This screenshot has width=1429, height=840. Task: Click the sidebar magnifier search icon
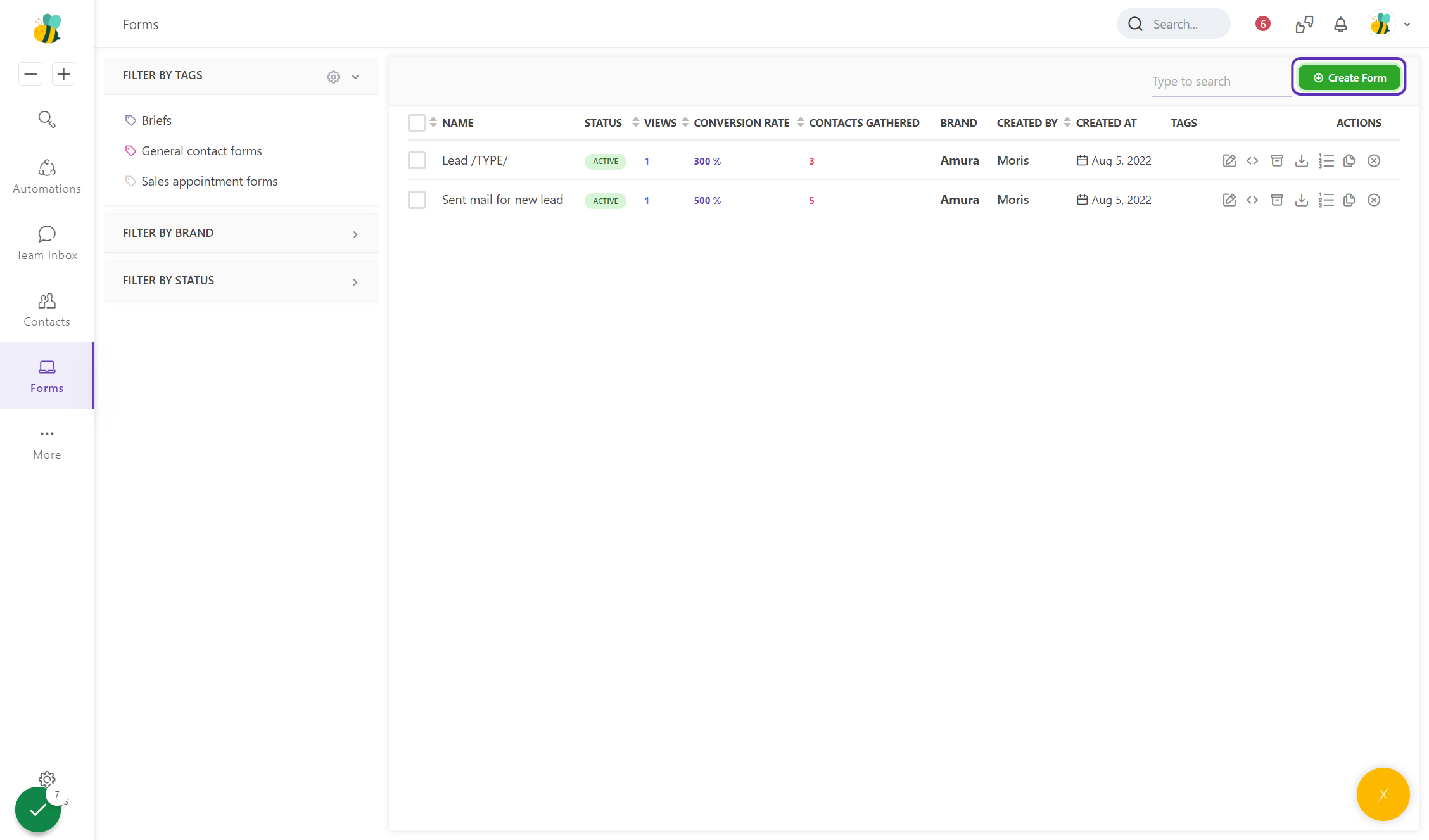47,119
